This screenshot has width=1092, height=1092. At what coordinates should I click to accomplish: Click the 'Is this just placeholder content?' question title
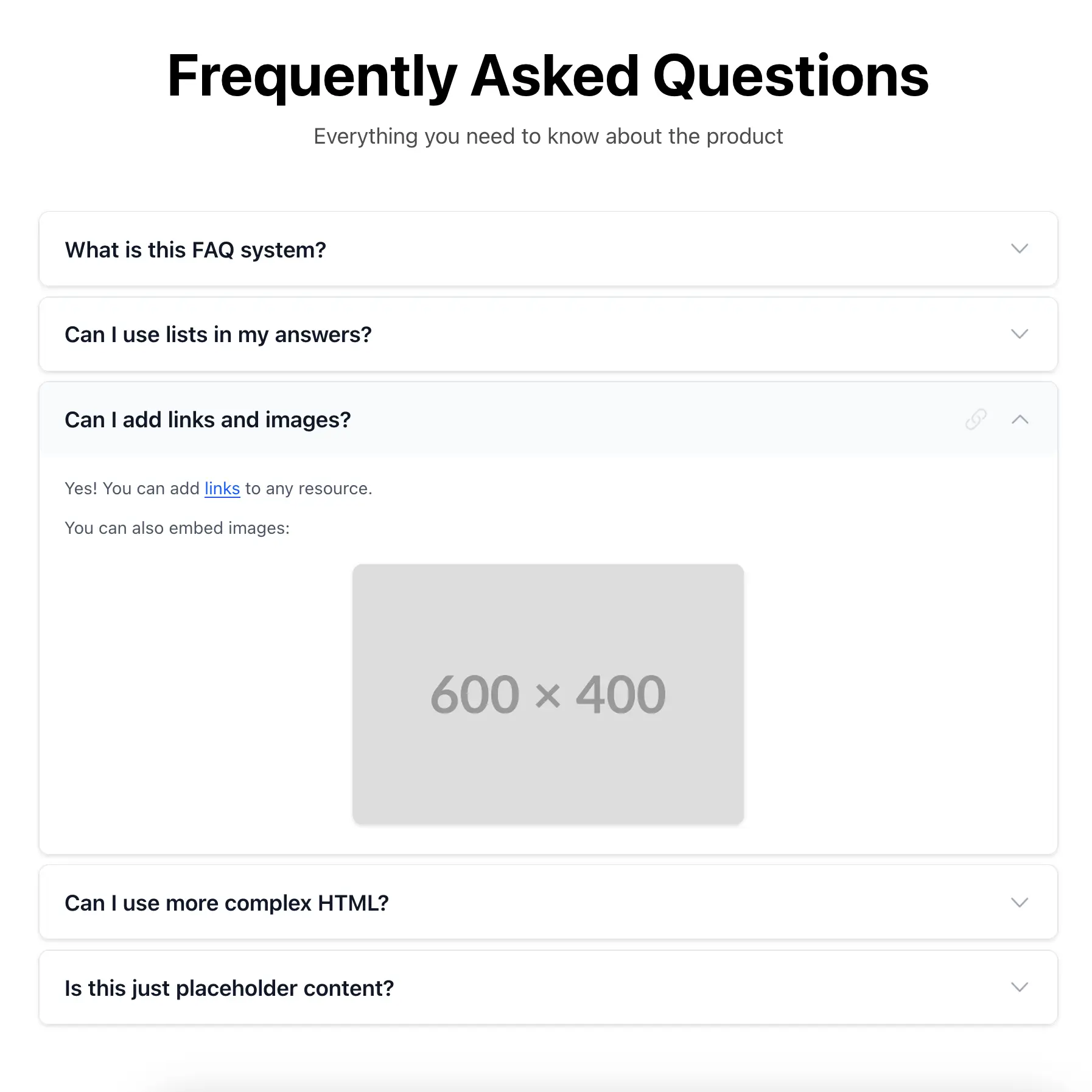(229, 987)
